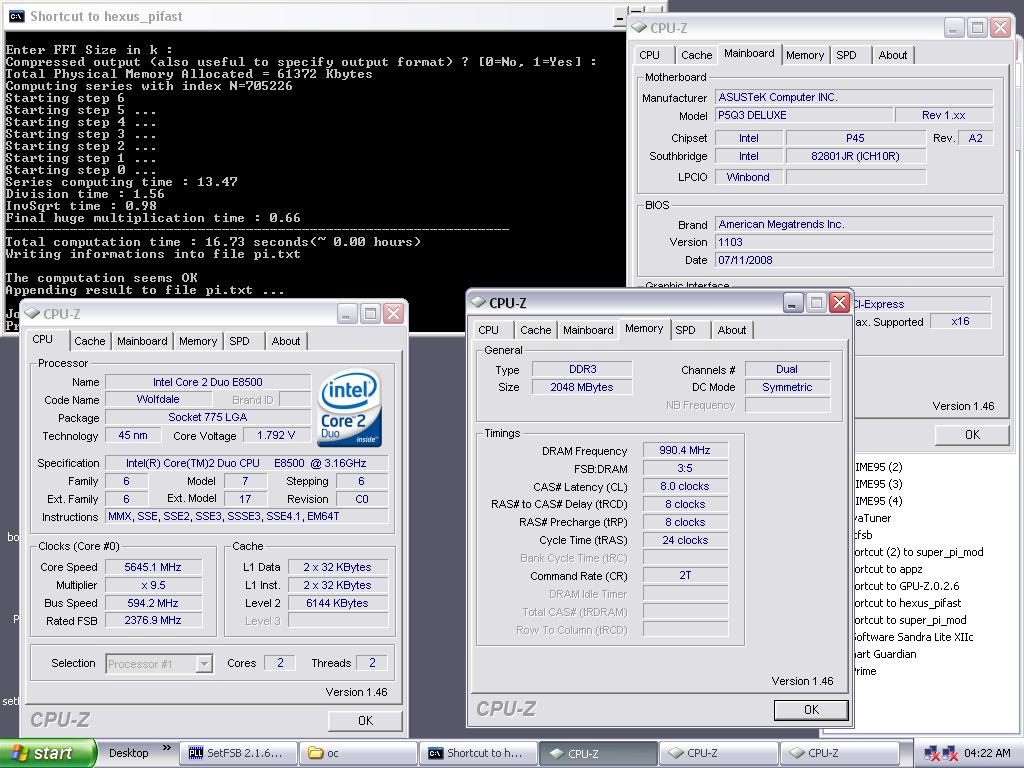Switch to Mainboard tab in CPU window
The width and height of the screenshot is (1024, 768).
click(142, 341)
